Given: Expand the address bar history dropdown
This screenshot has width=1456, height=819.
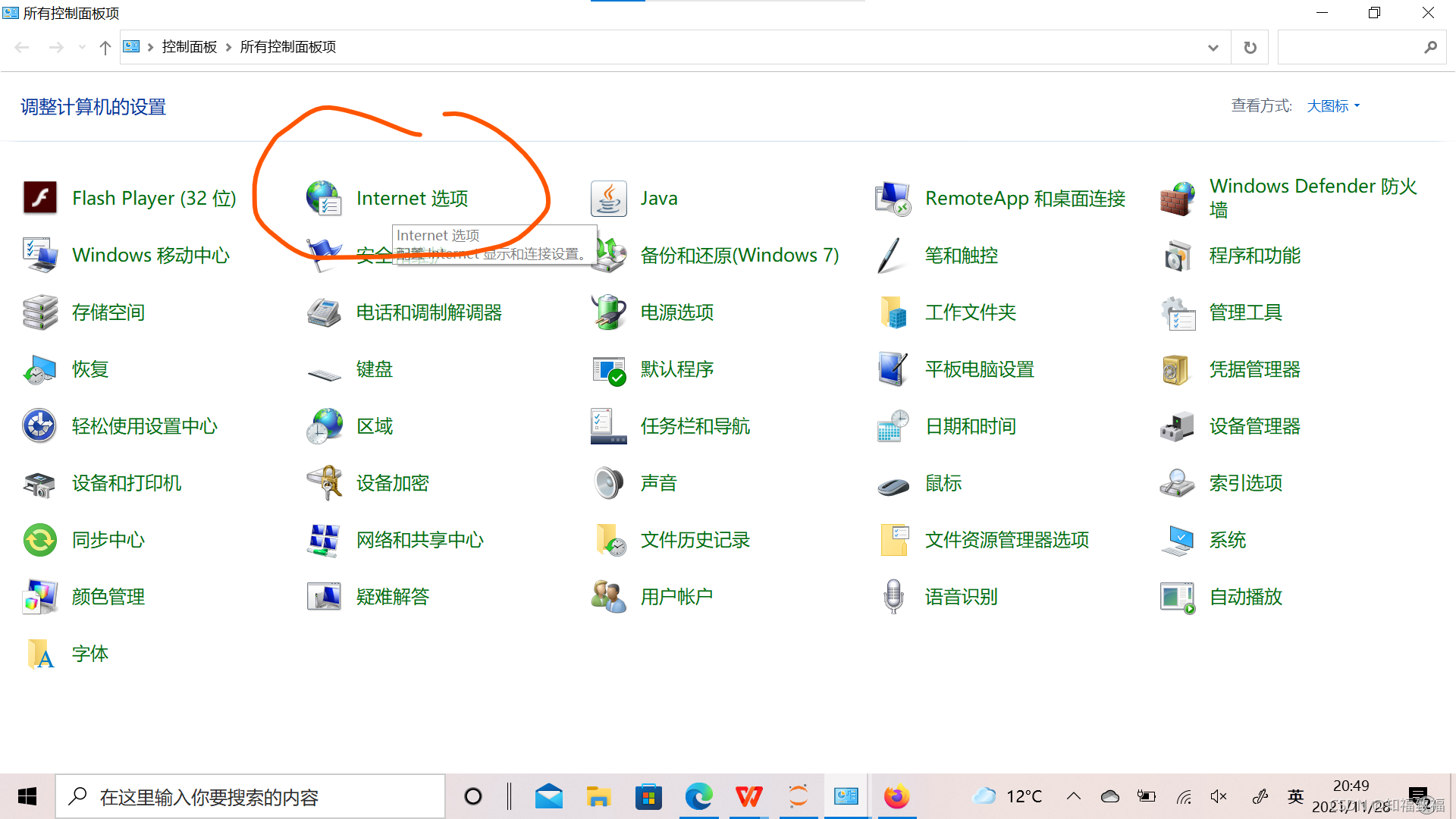Looking at the screenshot, I should tap(1213, 48).
